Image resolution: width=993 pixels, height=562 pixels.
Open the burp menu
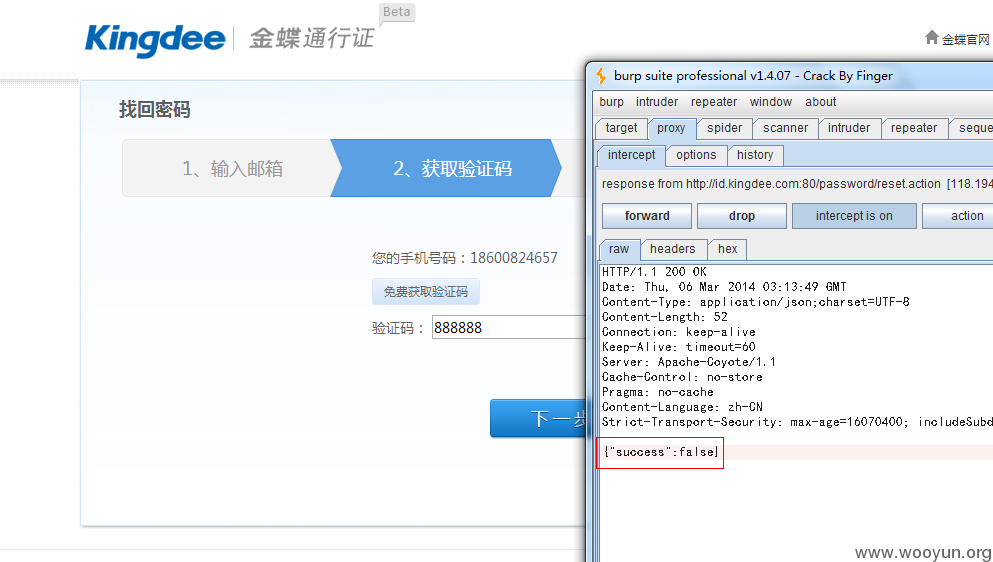[x=611, y=102]
